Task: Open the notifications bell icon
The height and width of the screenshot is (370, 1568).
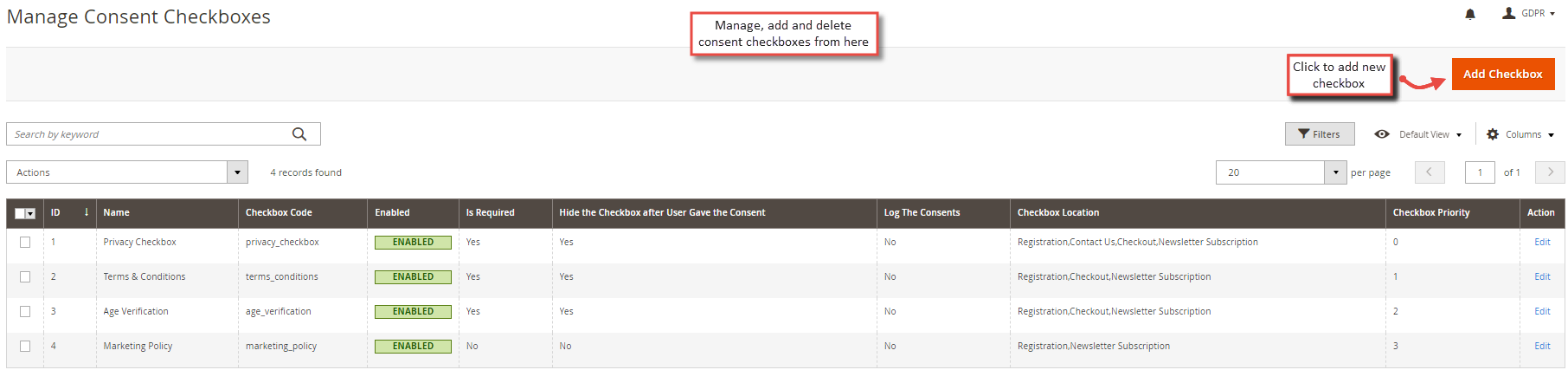Action: pos(1469,14)
